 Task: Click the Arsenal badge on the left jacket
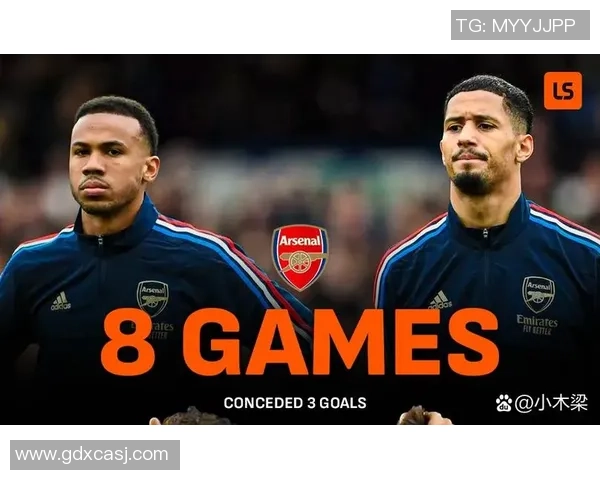tap(153, 299)
